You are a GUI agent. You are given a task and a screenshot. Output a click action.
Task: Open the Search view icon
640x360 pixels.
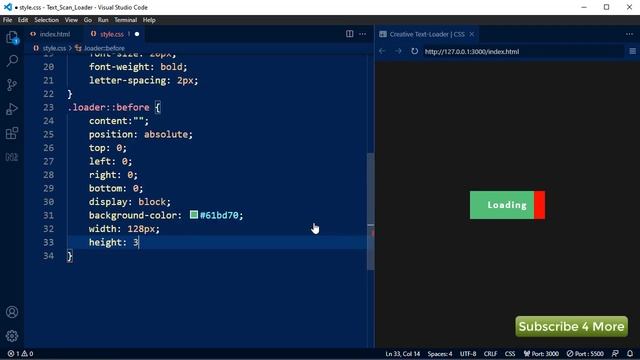tap(12, 61)
